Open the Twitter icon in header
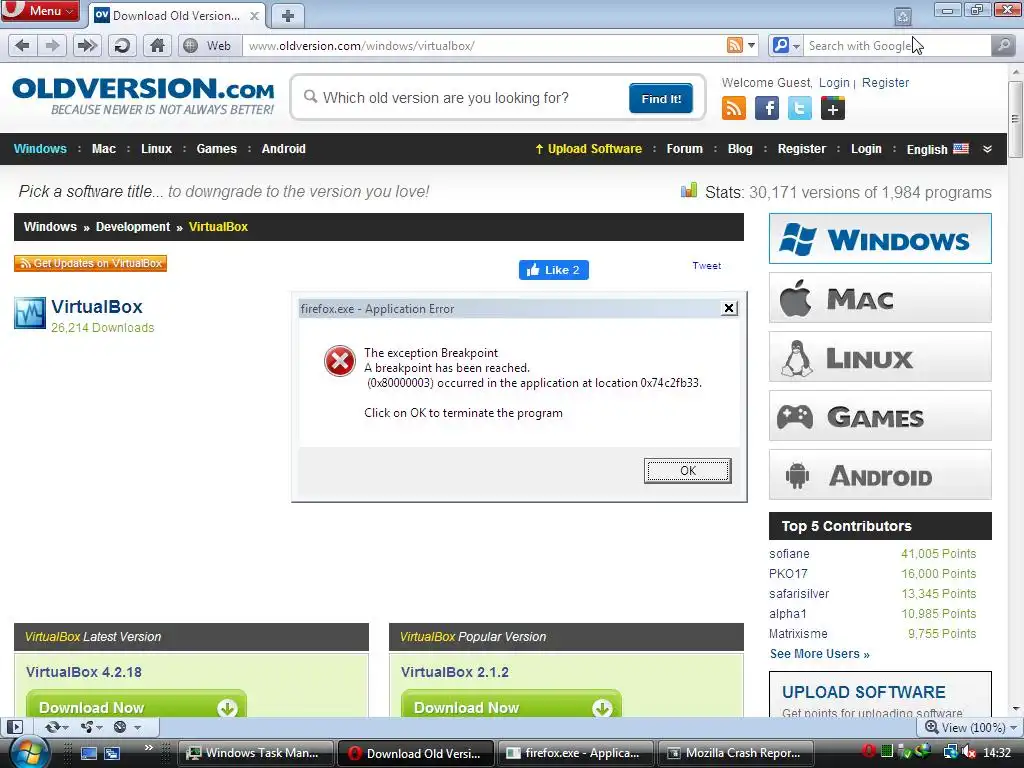This screenshot has height=768, width=1024. (800, 108)
